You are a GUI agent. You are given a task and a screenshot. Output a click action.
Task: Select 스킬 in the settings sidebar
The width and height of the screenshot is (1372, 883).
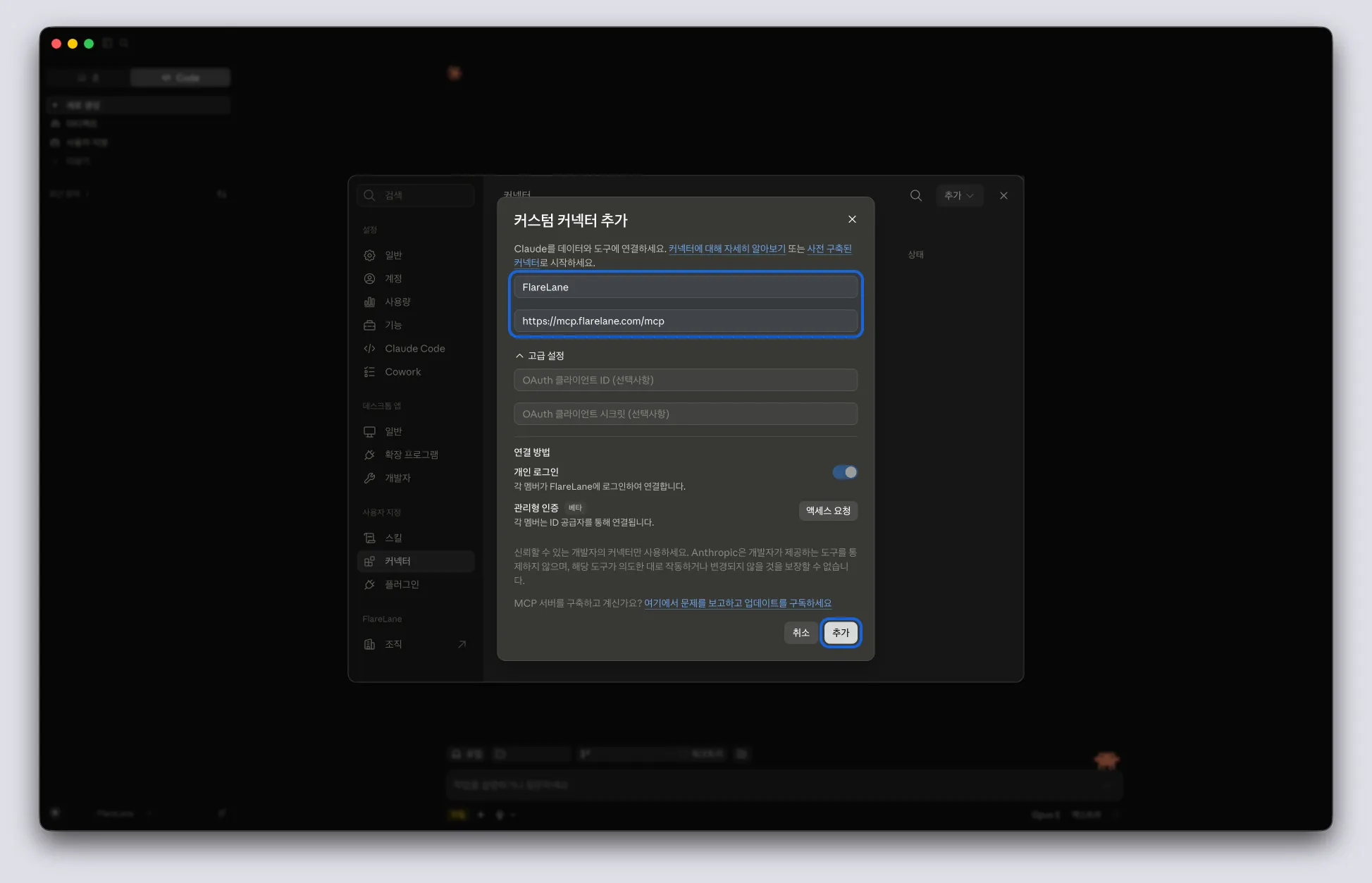tap(416, 538)
